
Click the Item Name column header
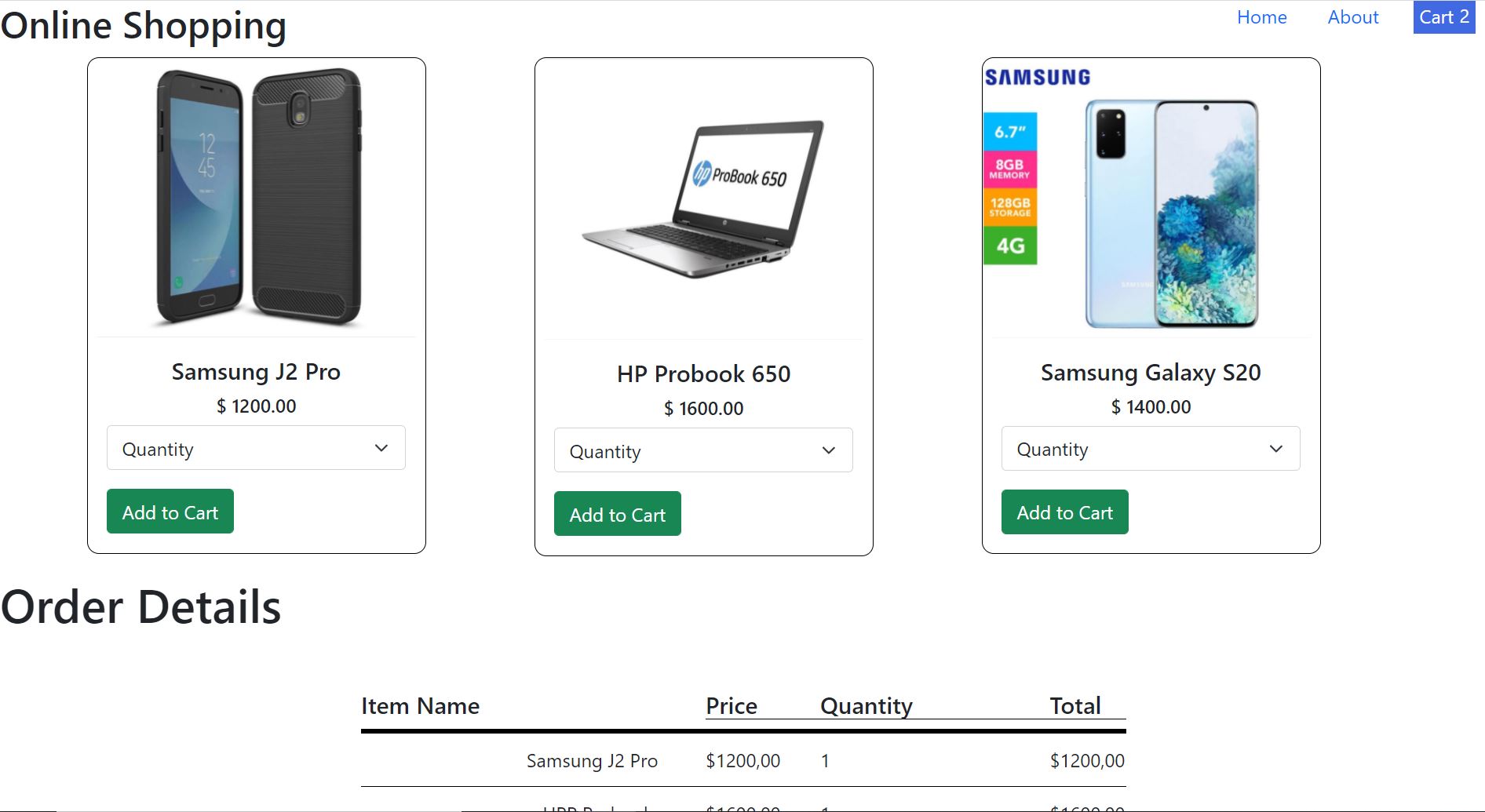point(421,705)
